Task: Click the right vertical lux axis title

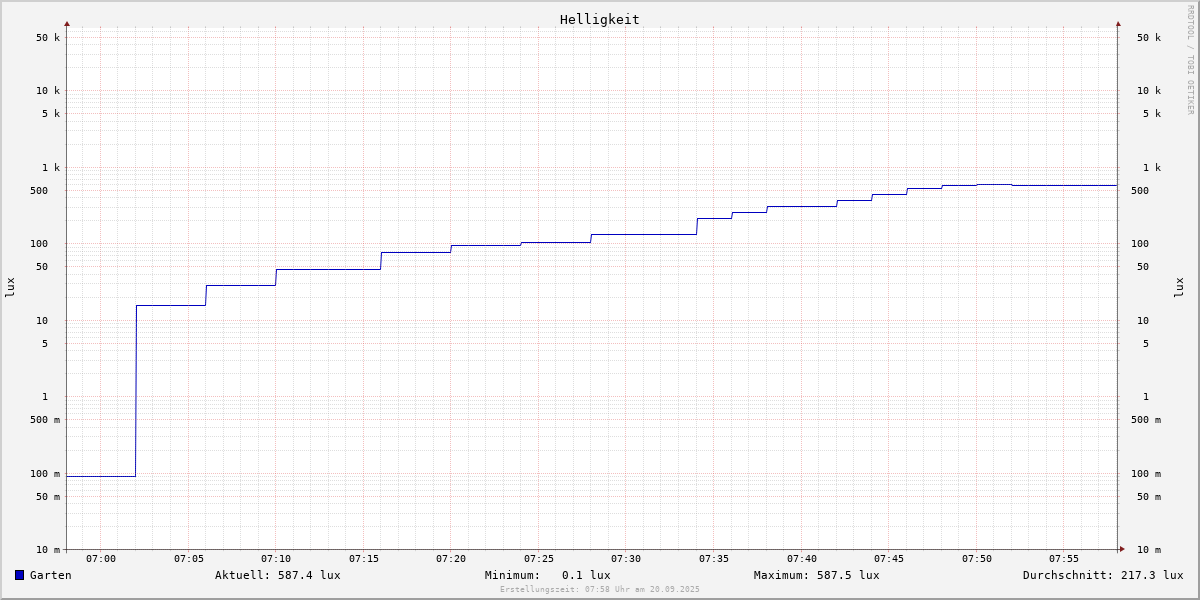Action: tap(1179, 287)
